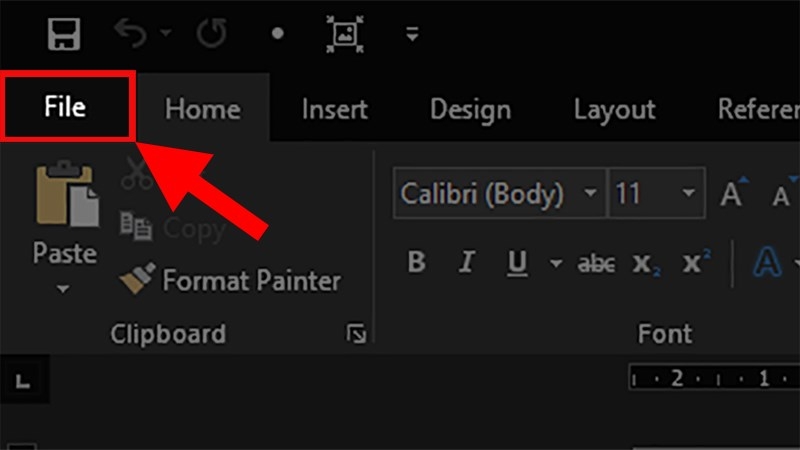Click the Undo arrow icon
800x450 pixels.
pyautogui.click(x=131, y=34)
